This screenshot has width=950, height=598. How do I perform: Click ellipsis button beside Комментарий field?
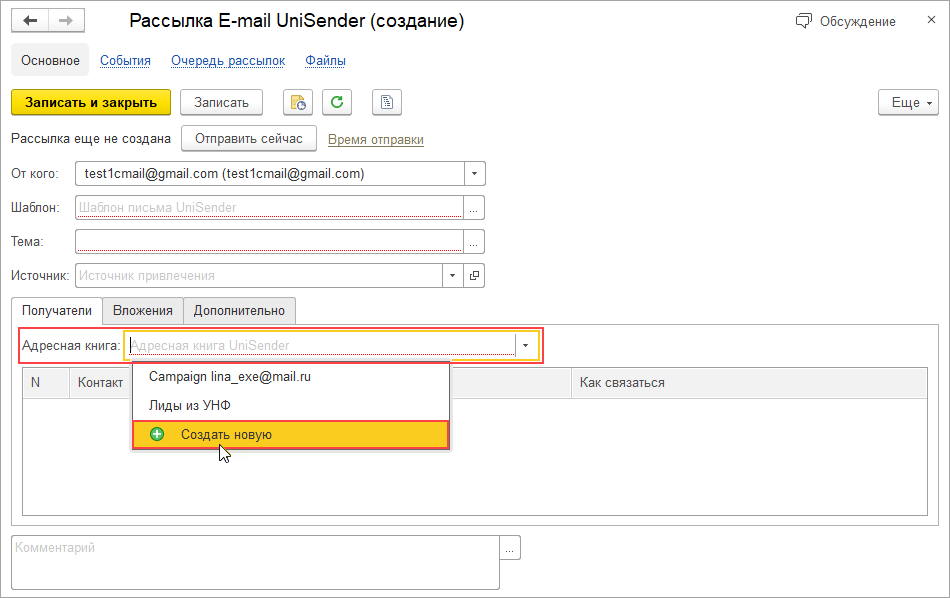click(511, 548)
